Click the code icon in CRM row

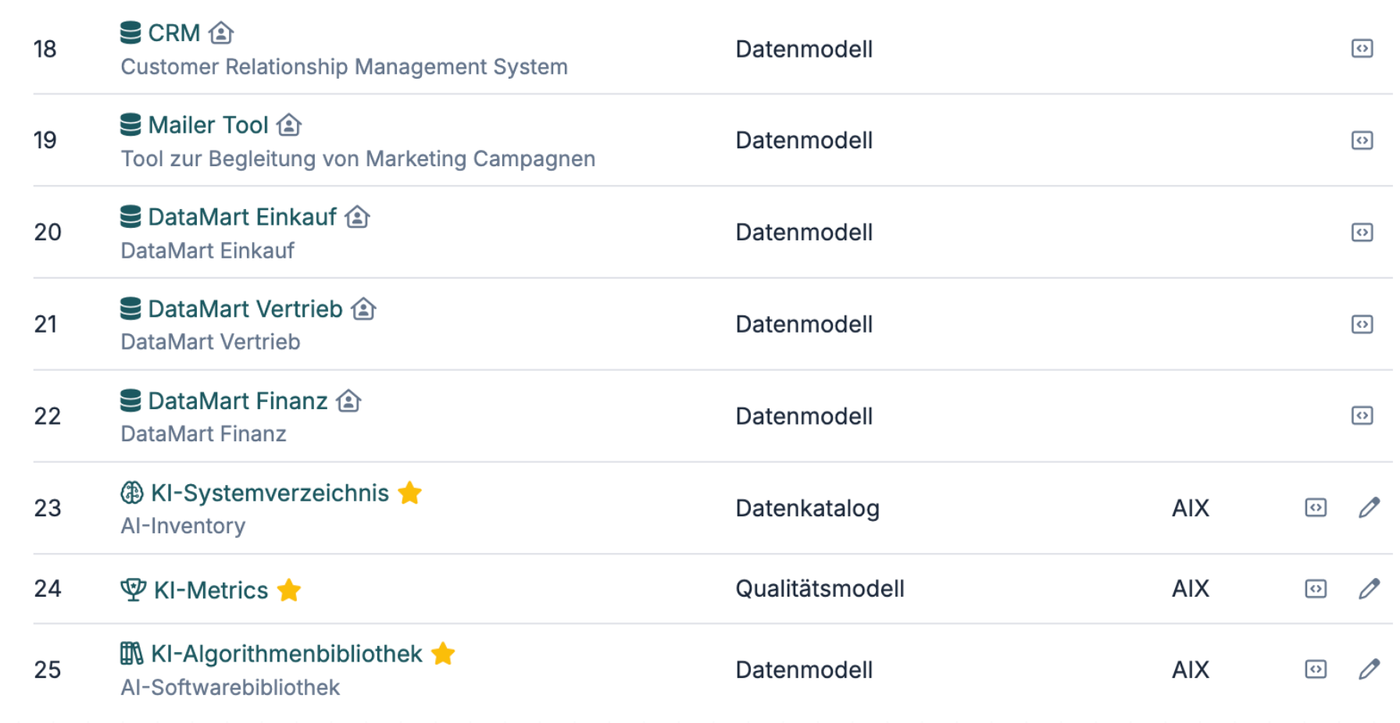pos(1362,48)
